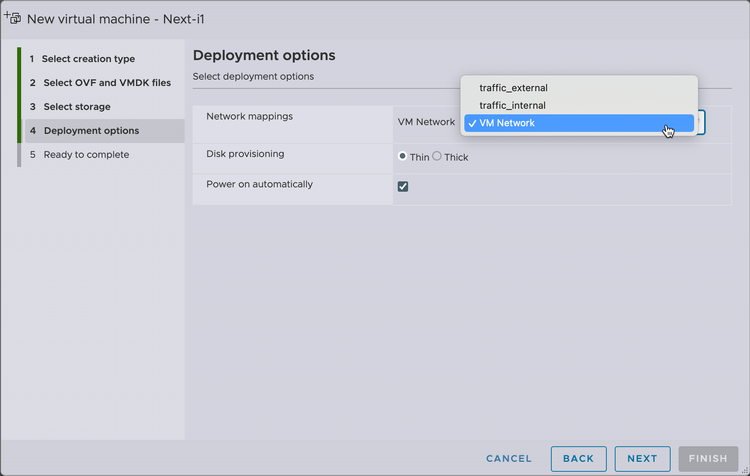Select traffic_external from the network dropdown
The height and width of the screenshot is (476, 750).
click(513, 88)
